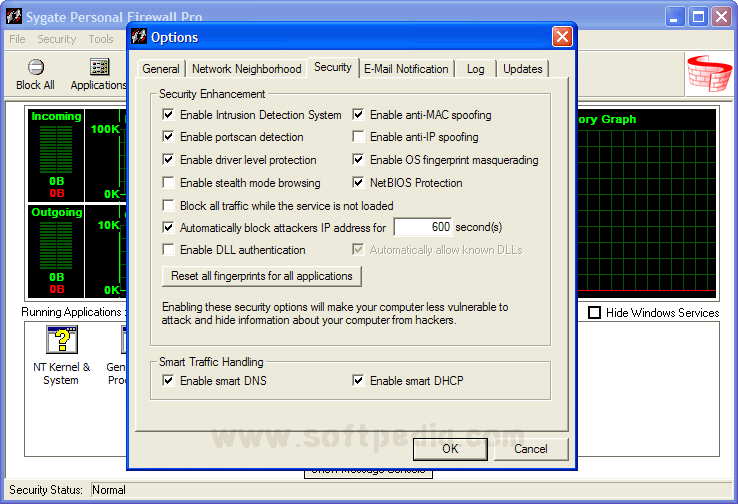Image resolution: width=738 pixels, height=504 pixels.
Task: Check Enable anti-IP spoofing
Action: point(358,136)
